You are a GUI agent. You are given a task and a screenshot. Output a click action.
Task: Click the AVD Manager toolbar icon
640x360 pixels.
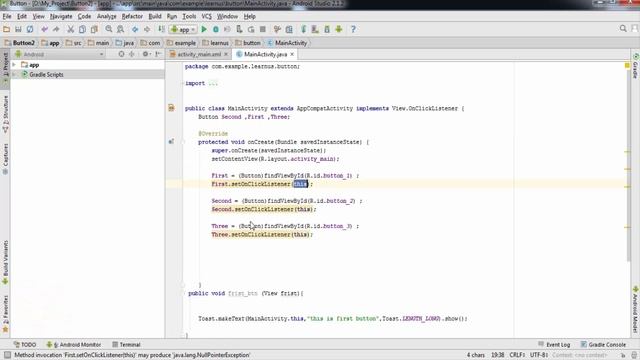(315, 29)
